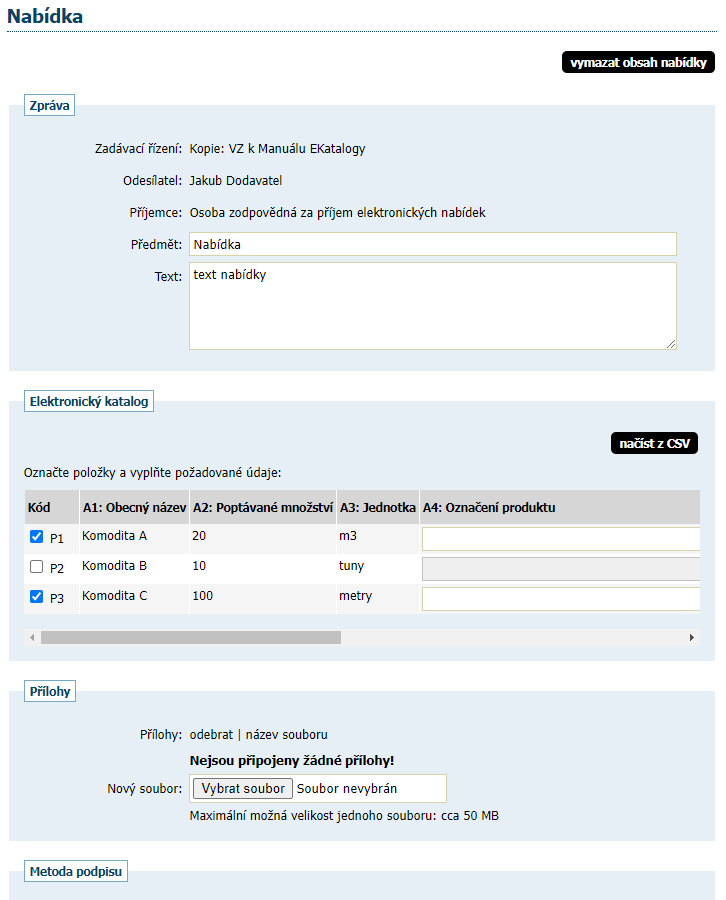Click the catalog table's left scroll arrow
726x900 pixels.
click(x=32, y=637)
